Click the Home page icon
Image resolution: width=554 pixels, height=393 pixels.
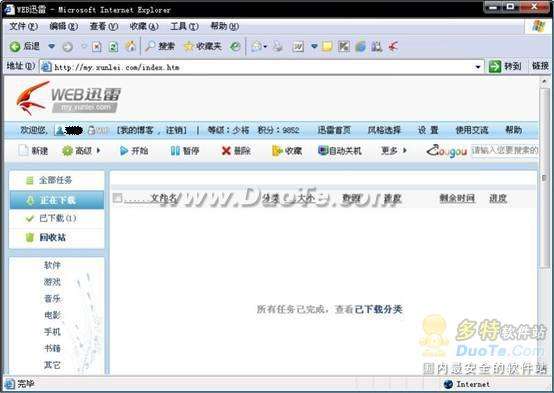point(130,46)
